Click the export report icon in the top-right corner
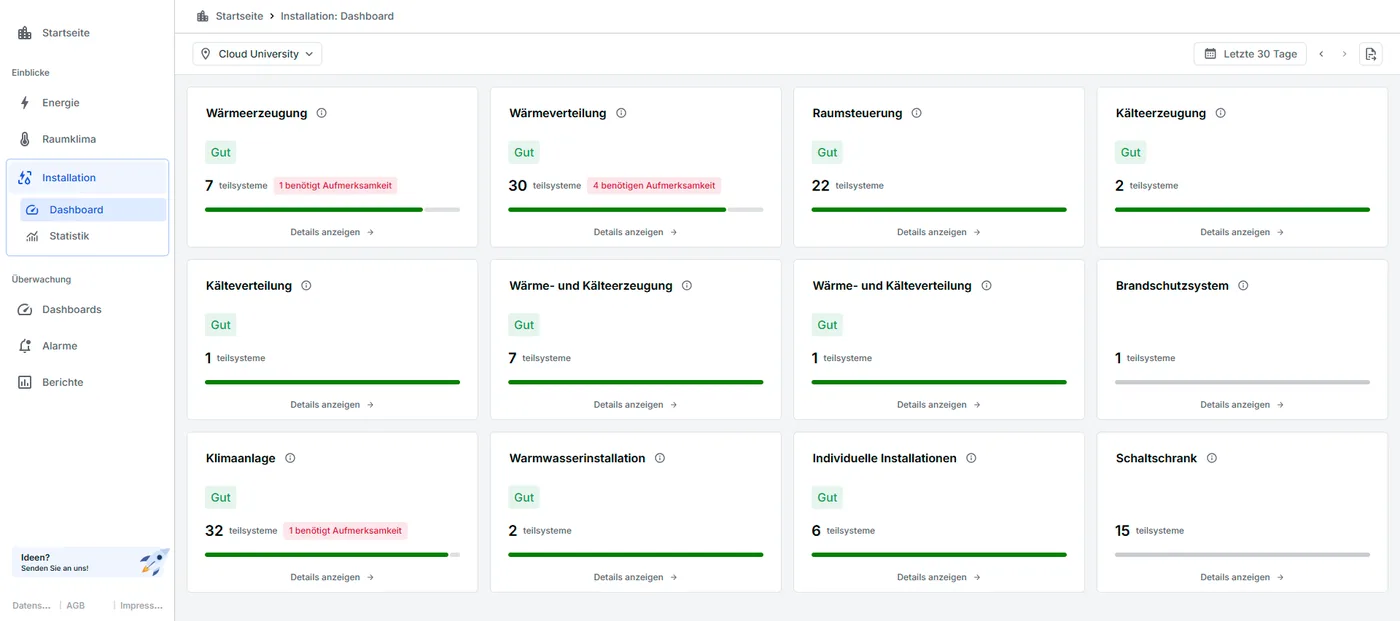This screenshot has width=1400, height=621. [1371, 54]
